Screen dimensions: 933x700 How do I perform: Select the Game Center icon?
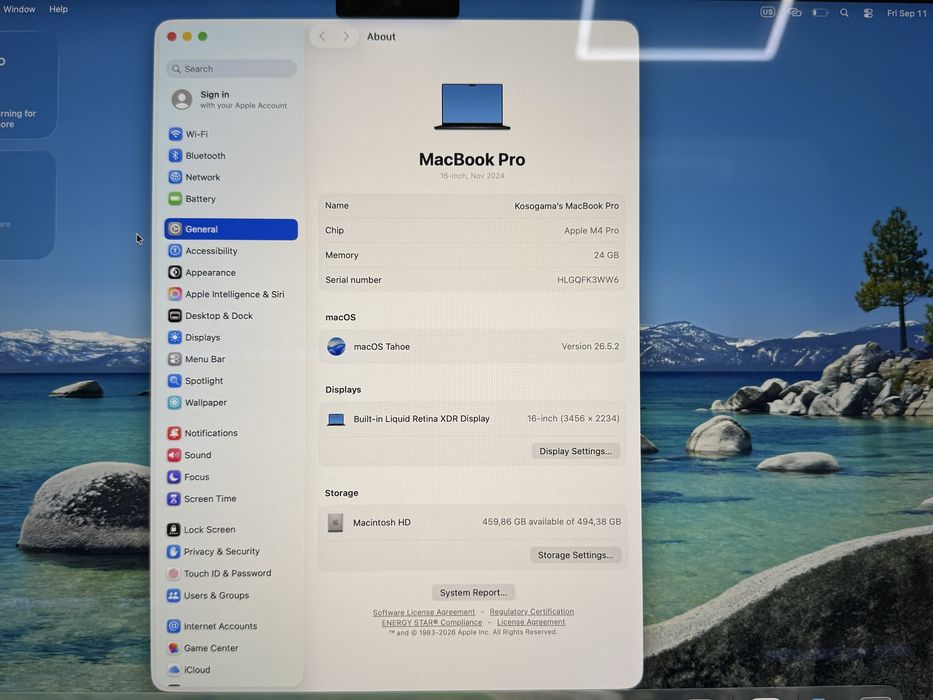173,648
